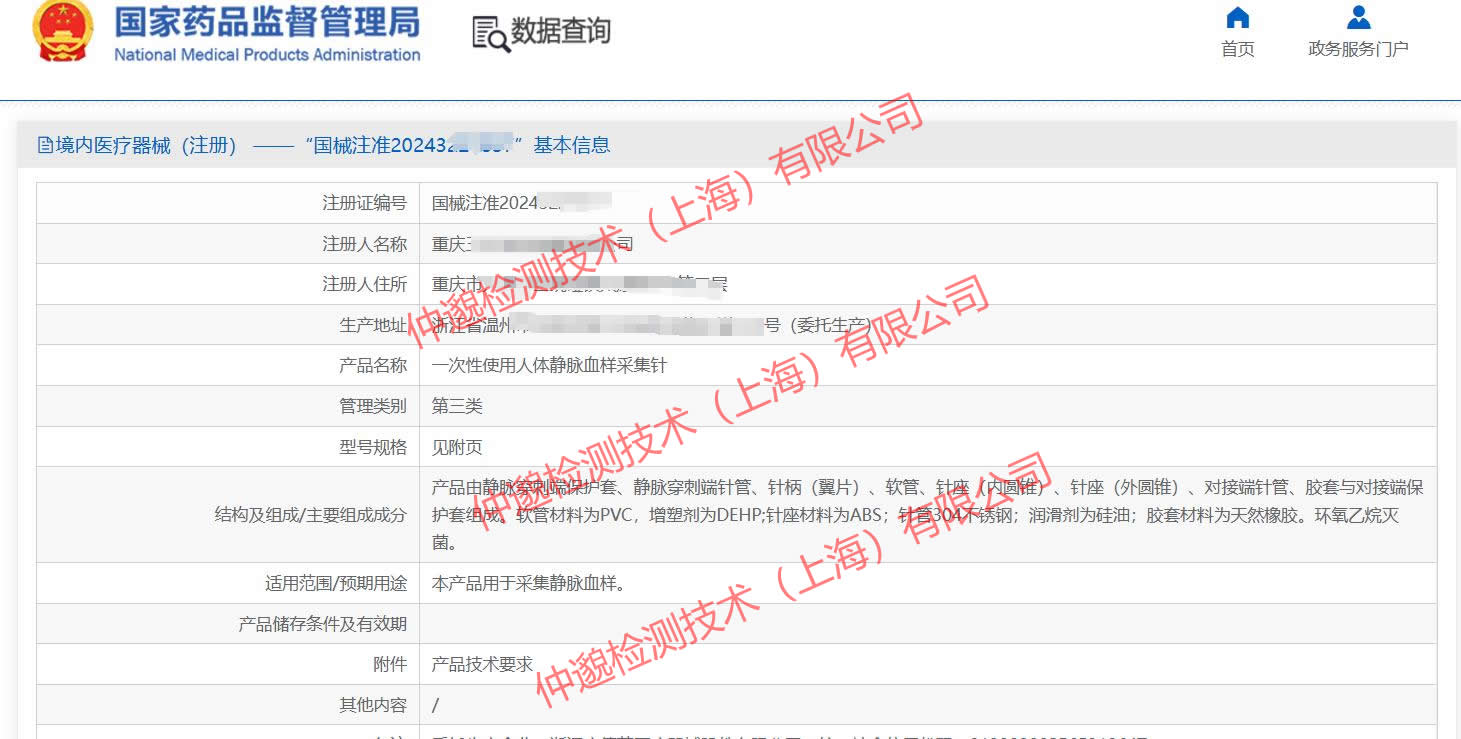Click the 生产地址 row label

373,325
